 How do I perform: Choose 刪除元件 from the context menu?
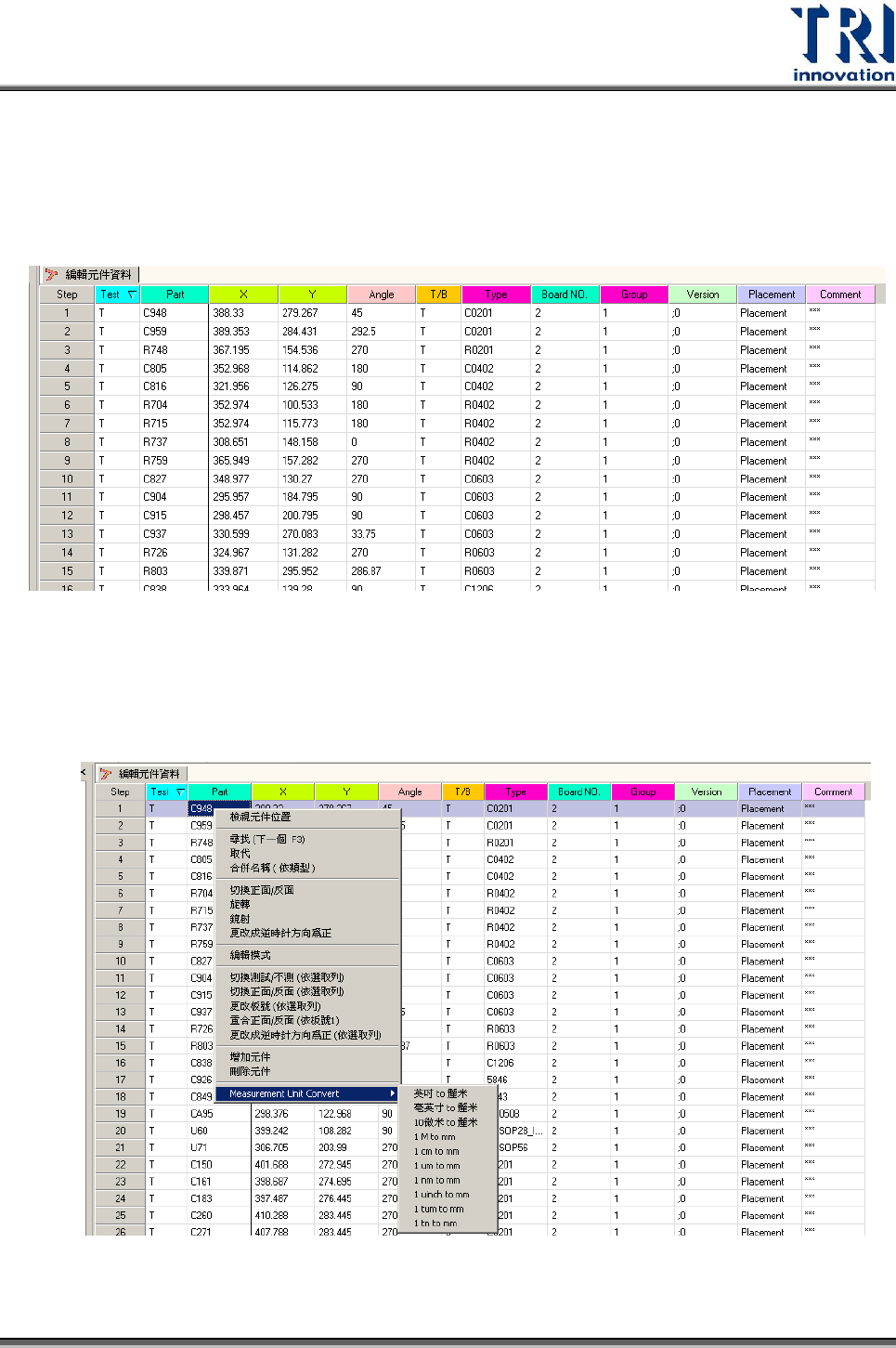(x=250, y=1071)
